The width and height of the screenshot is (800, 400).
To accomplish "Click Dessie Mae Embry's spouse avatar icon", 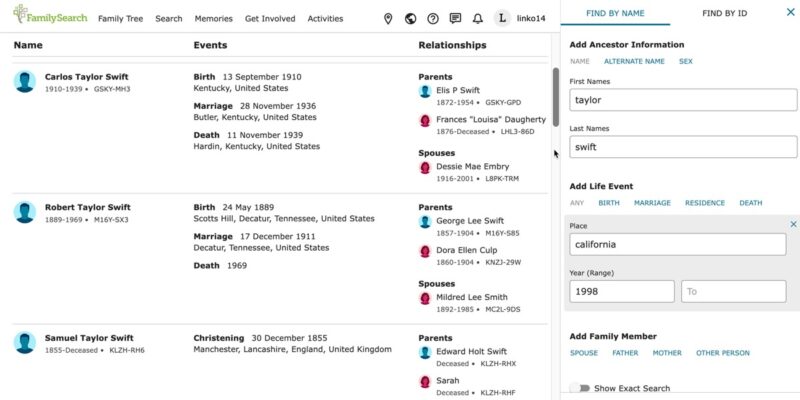I will click(x=425, y=167).
